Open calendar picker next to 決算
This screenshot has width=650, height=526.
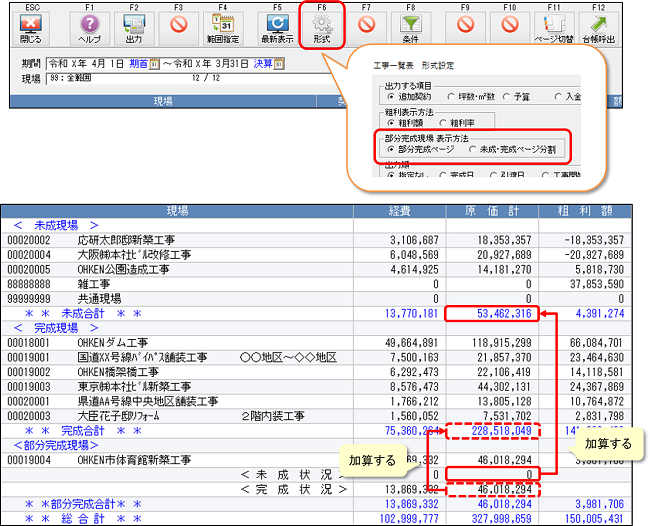point(279,63)
